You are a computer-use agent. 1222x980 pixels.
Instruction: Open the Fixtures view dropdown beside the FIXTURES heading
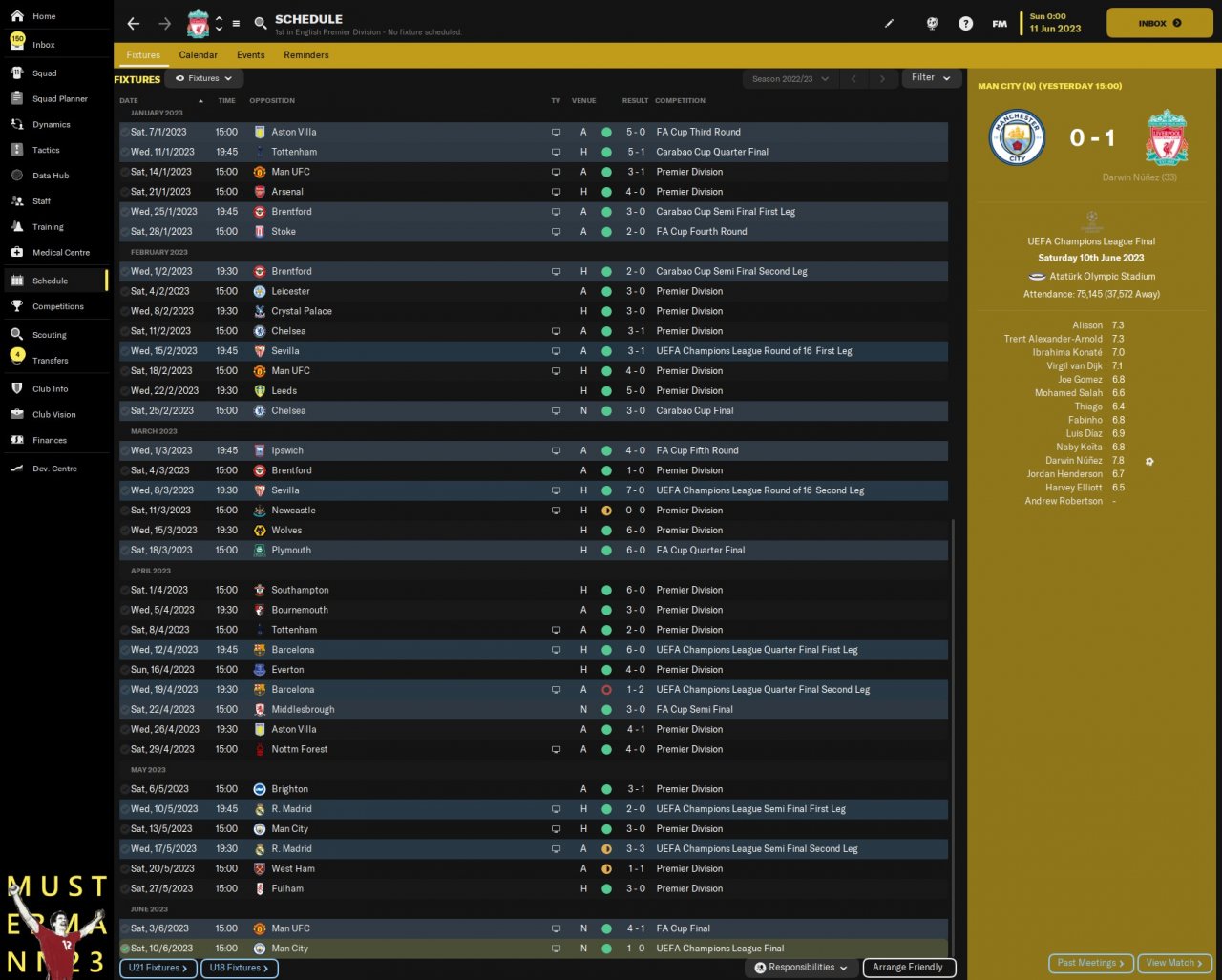coord(203,78)
